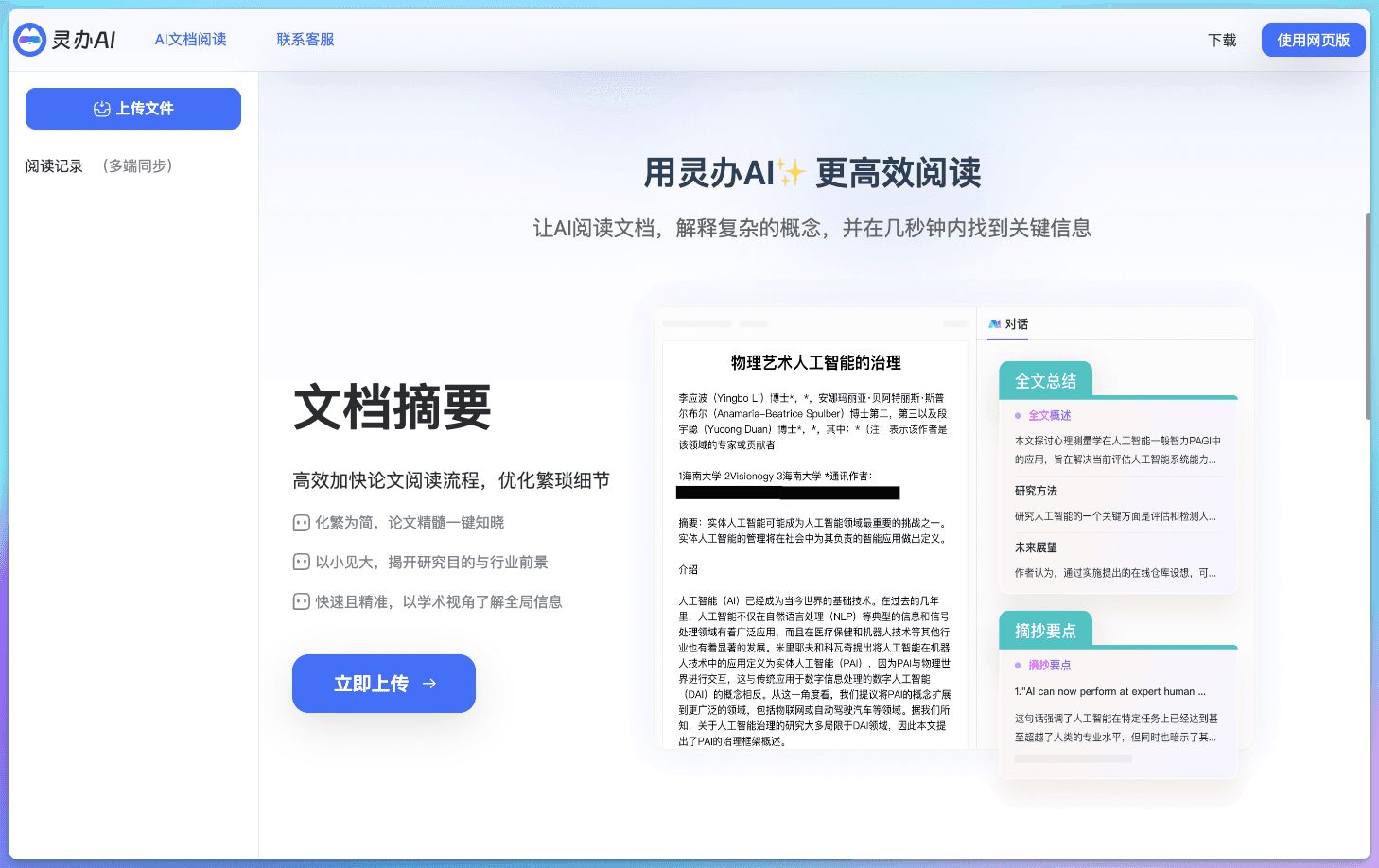Click the quote "AI can now perform at expert human

[1109, 691]
